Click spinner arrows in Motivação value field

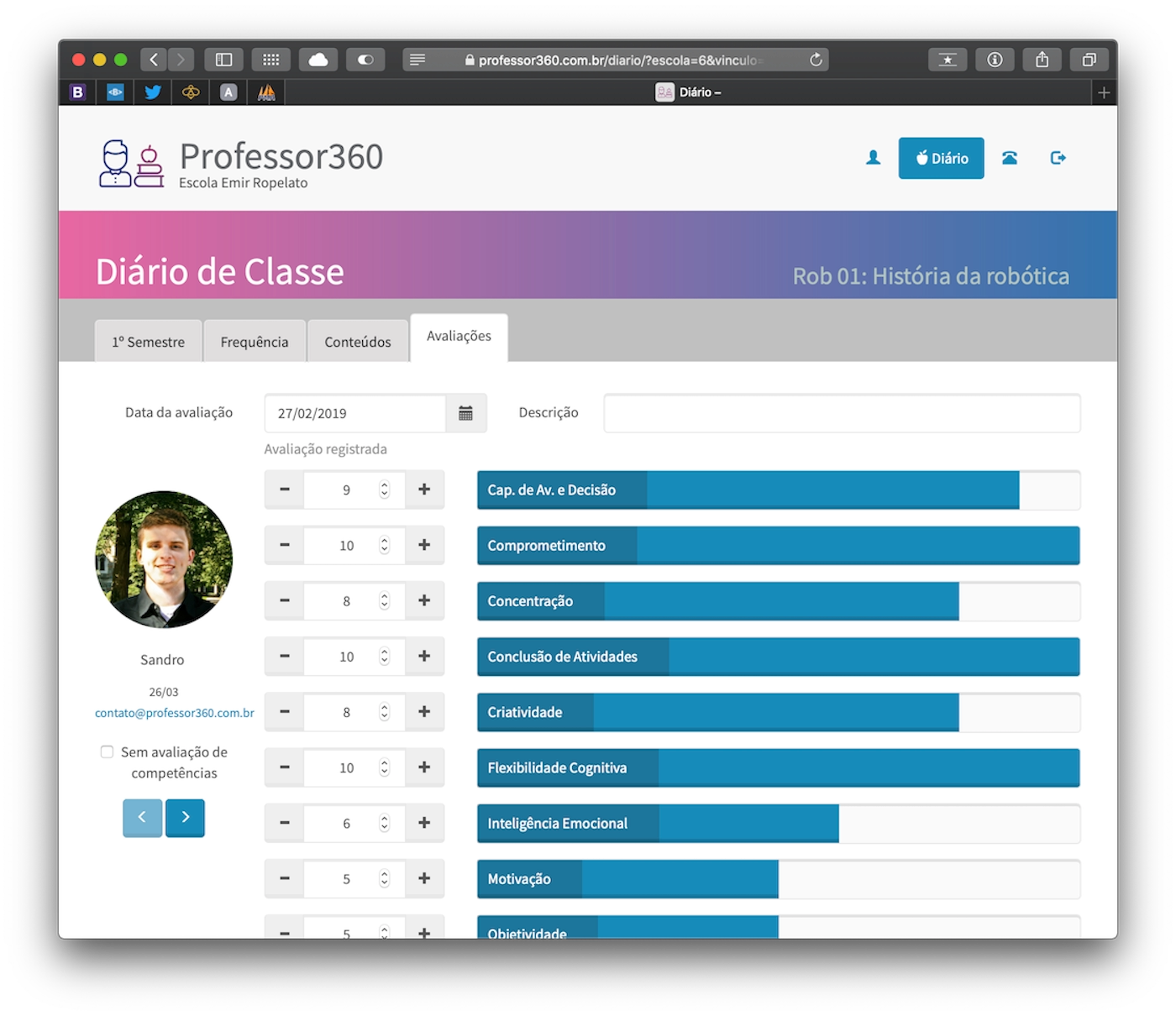384,879
